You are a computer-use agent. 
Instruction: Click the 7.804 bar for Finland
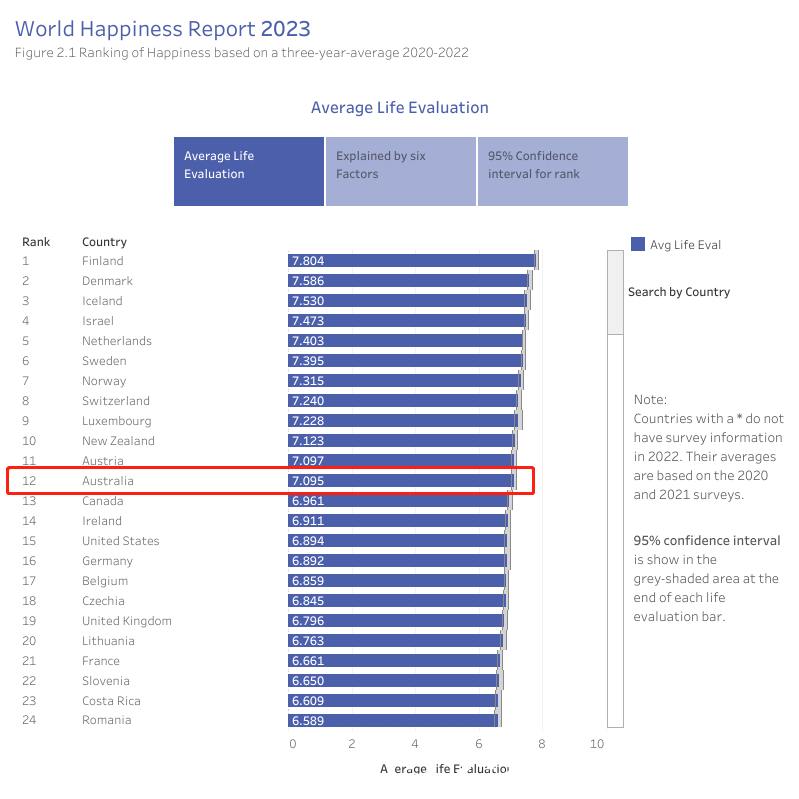412,261
